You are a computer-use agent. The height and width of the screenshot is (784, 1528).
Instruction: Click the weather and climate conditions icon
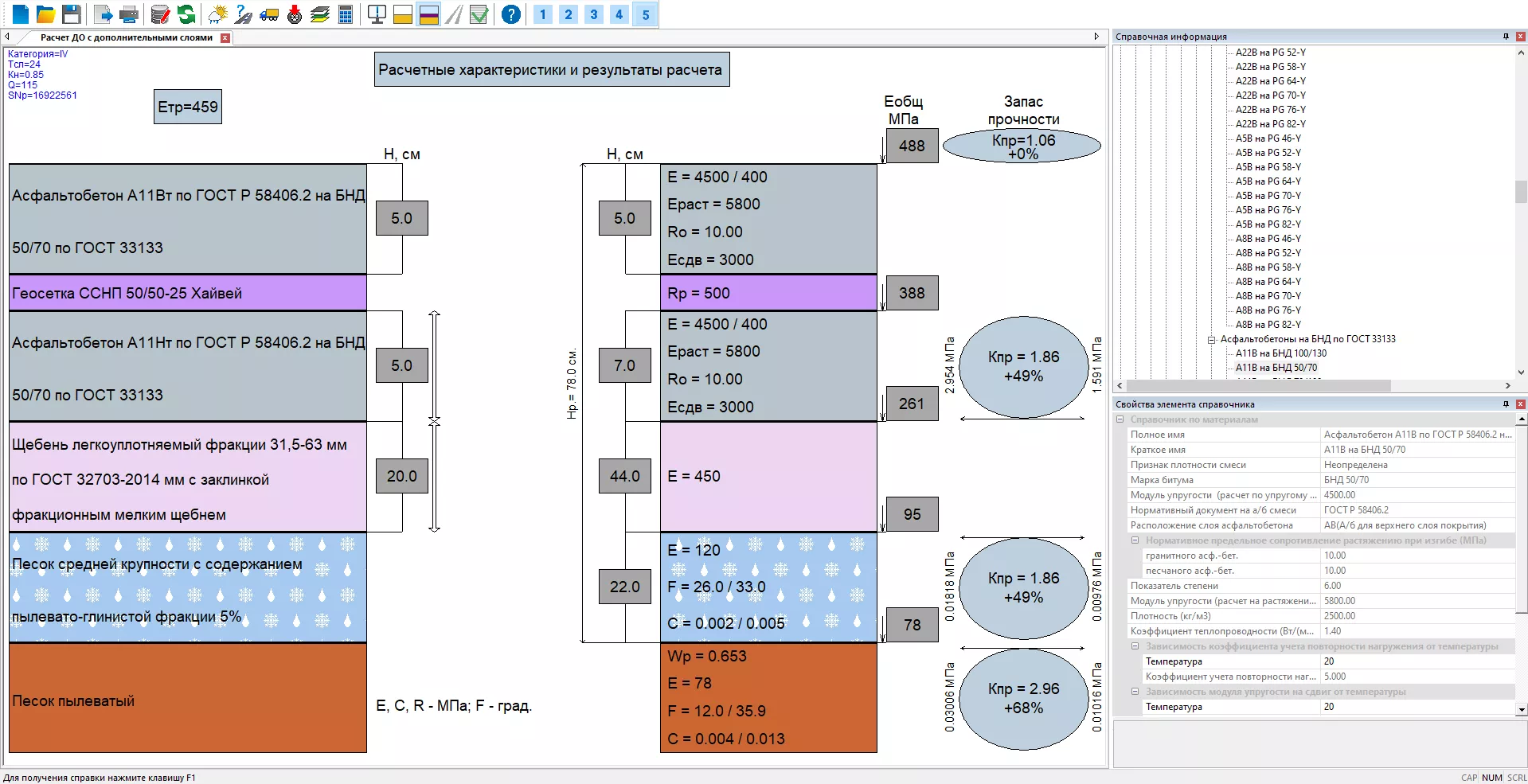coord(217,14)
